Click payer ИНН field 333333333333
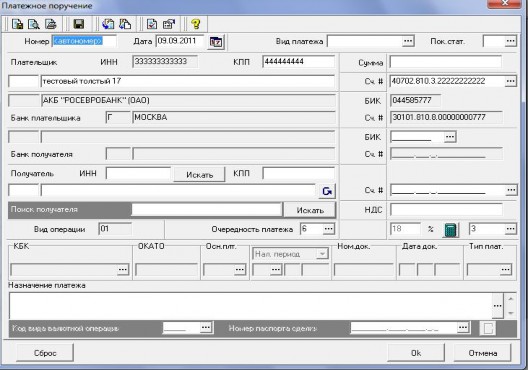 165,62
